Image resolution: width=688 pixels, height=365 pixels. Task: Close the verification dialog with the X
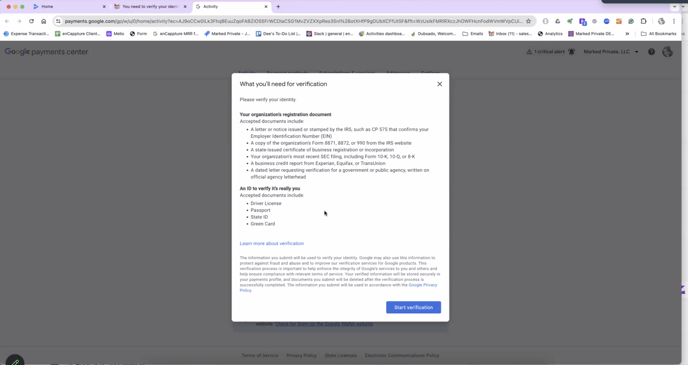[x=439, y=84]
